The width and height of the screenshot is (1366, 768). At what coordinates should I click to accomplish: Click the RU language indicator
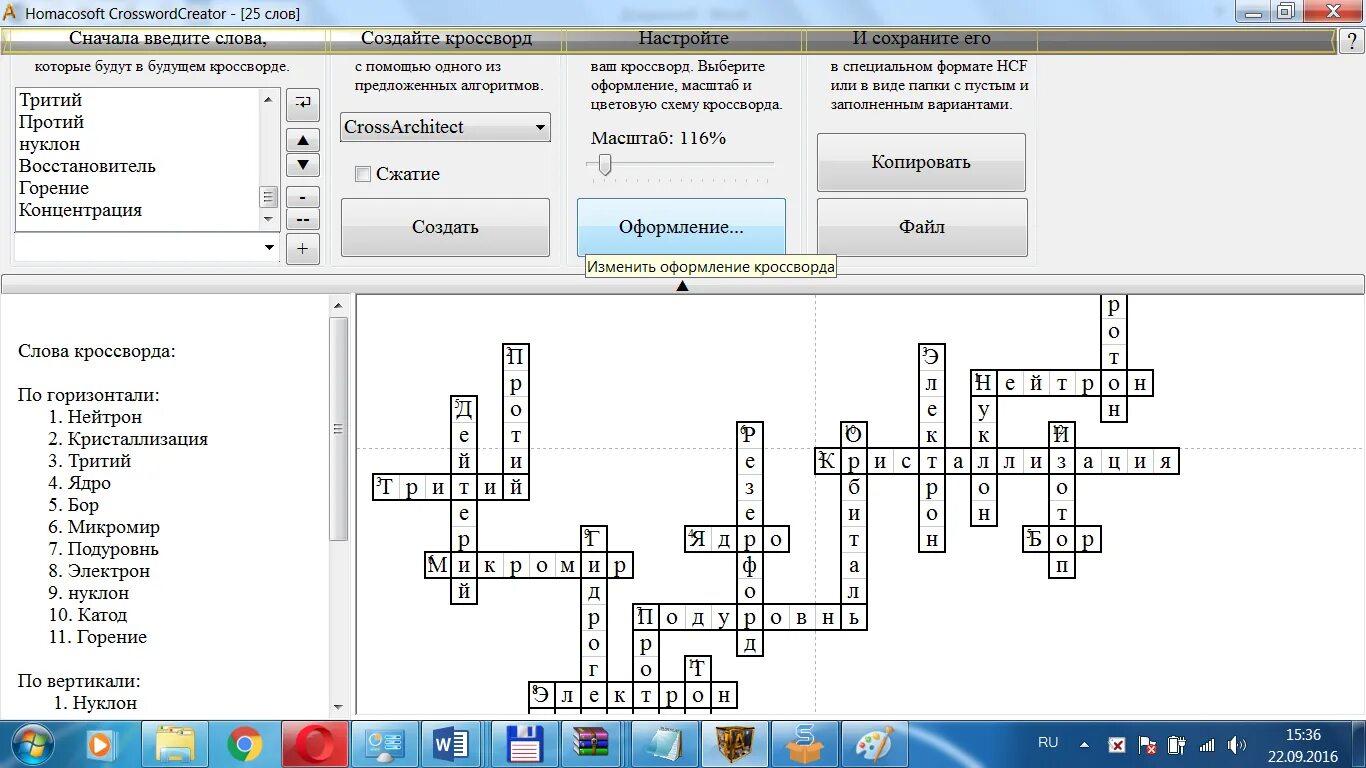point(1048,743)
